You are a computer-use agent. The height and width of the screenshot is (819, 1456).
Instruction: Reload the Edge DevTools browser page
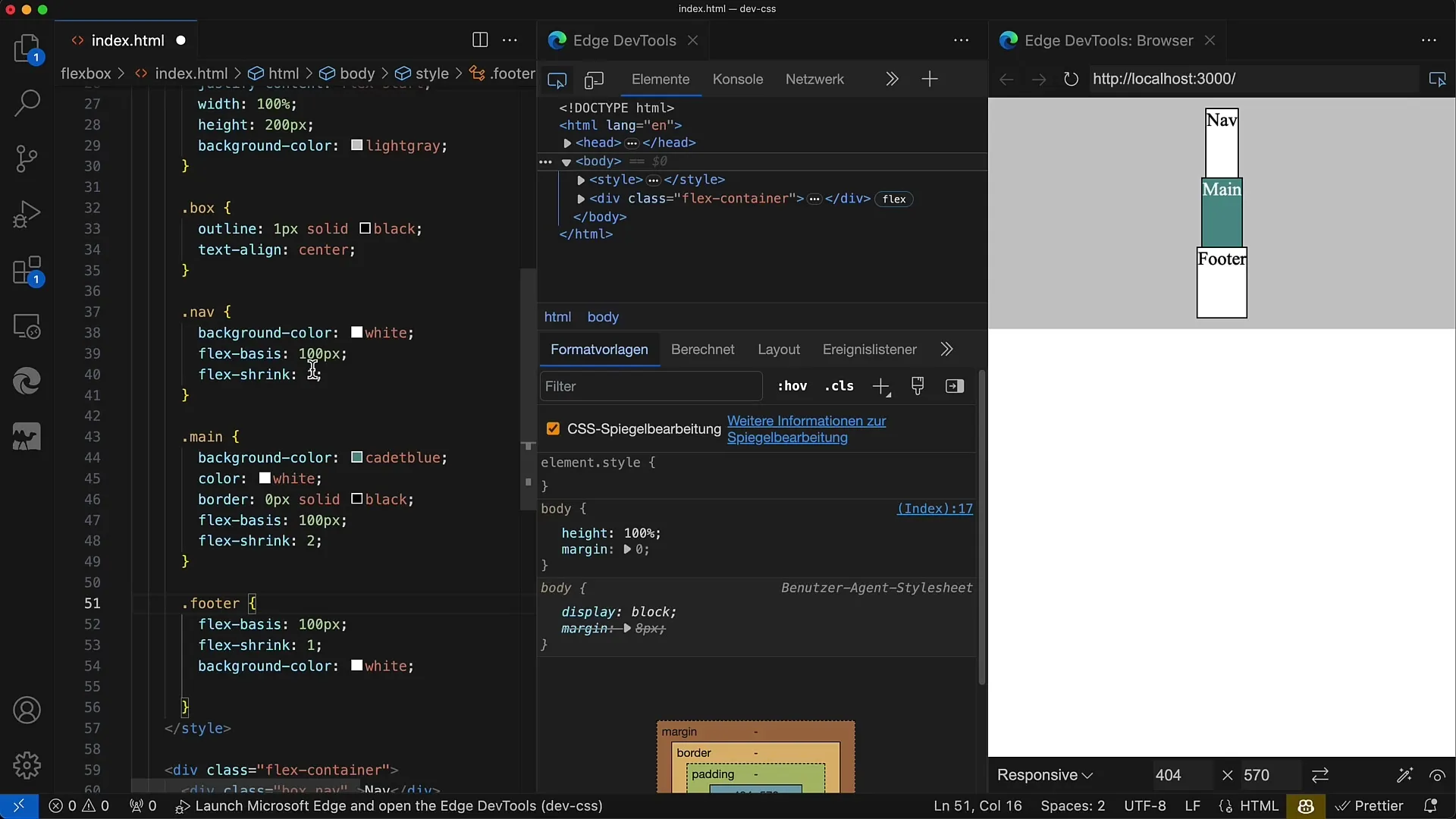(x=1071, y=79)
